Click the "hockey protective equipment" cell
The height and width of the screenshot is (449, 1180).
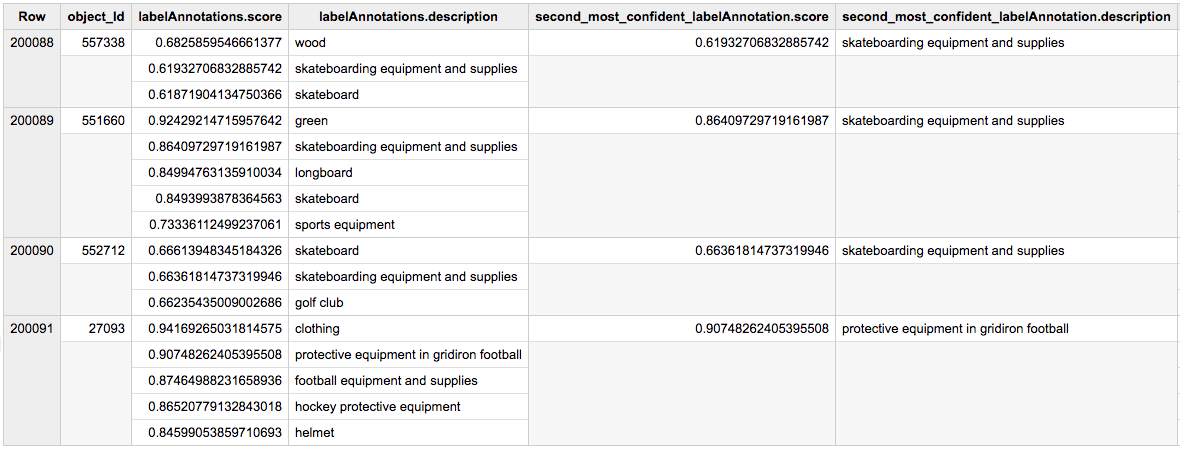[x=377, y=407]
